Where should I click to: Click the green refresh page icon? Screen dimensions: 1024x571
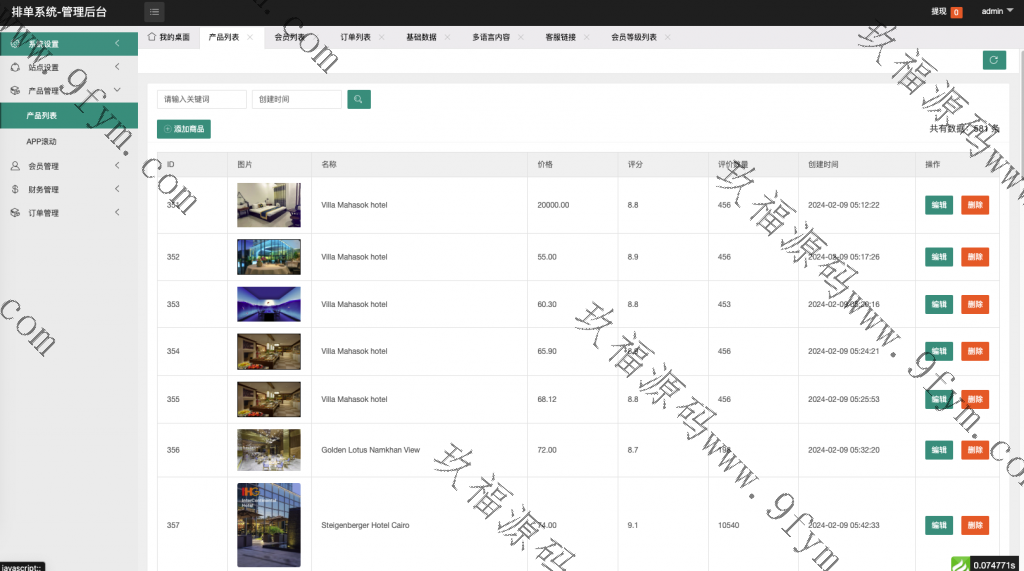[x=993, y=60]
